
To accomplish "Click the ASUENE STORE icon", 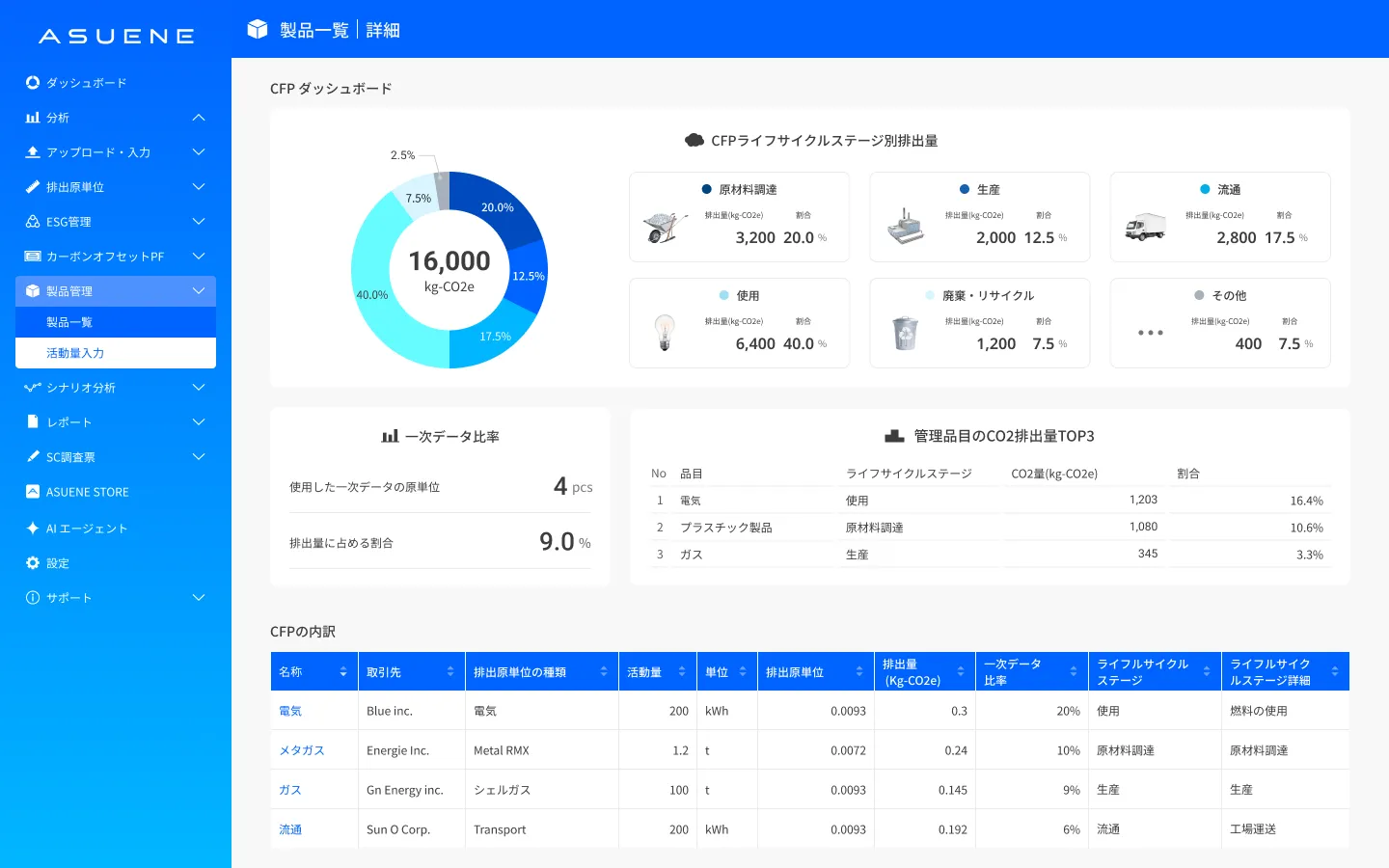I will pos(33,492).
